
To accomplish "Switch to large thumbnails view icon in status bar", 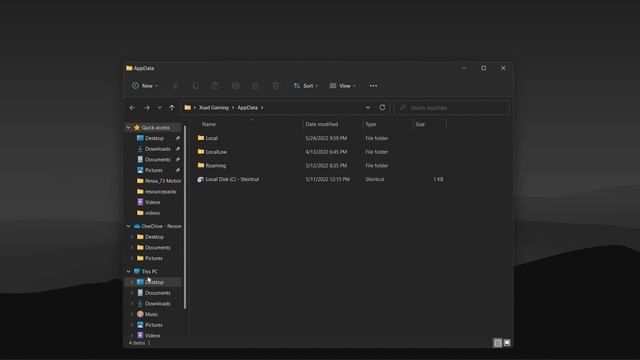I will (507, 343).
